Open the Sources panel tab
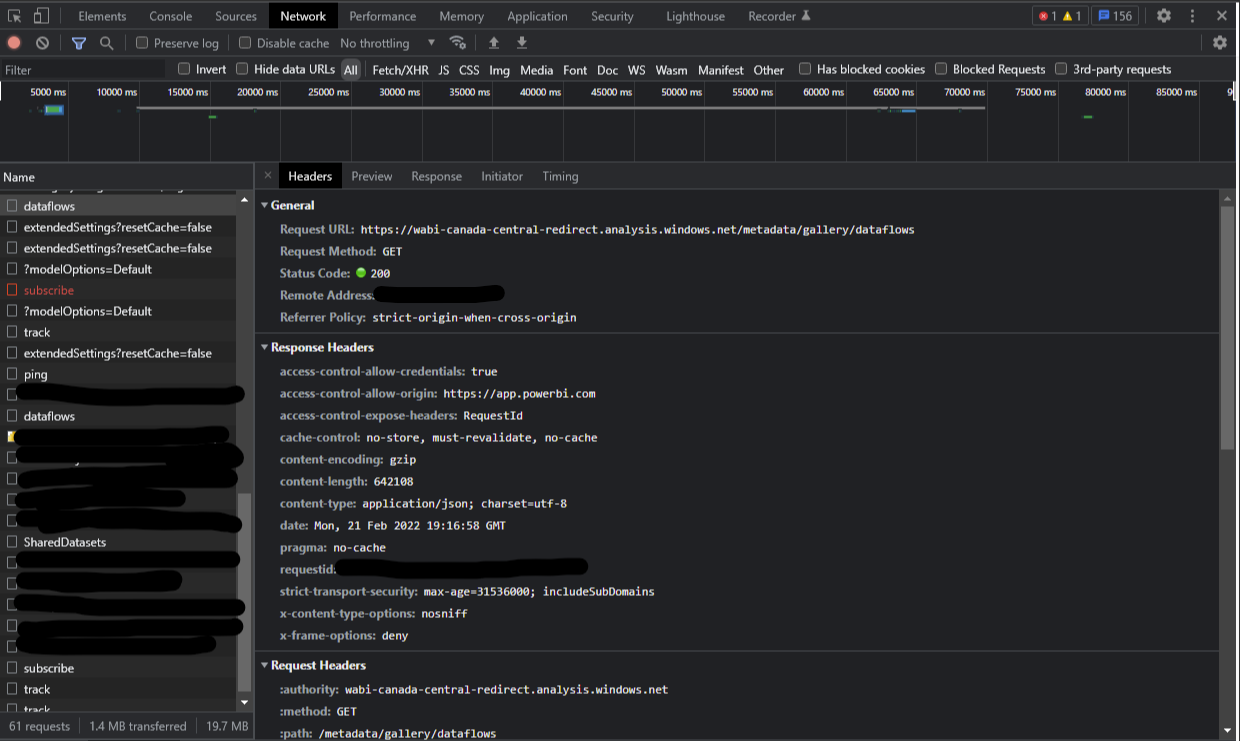 (x=236, y=16)
